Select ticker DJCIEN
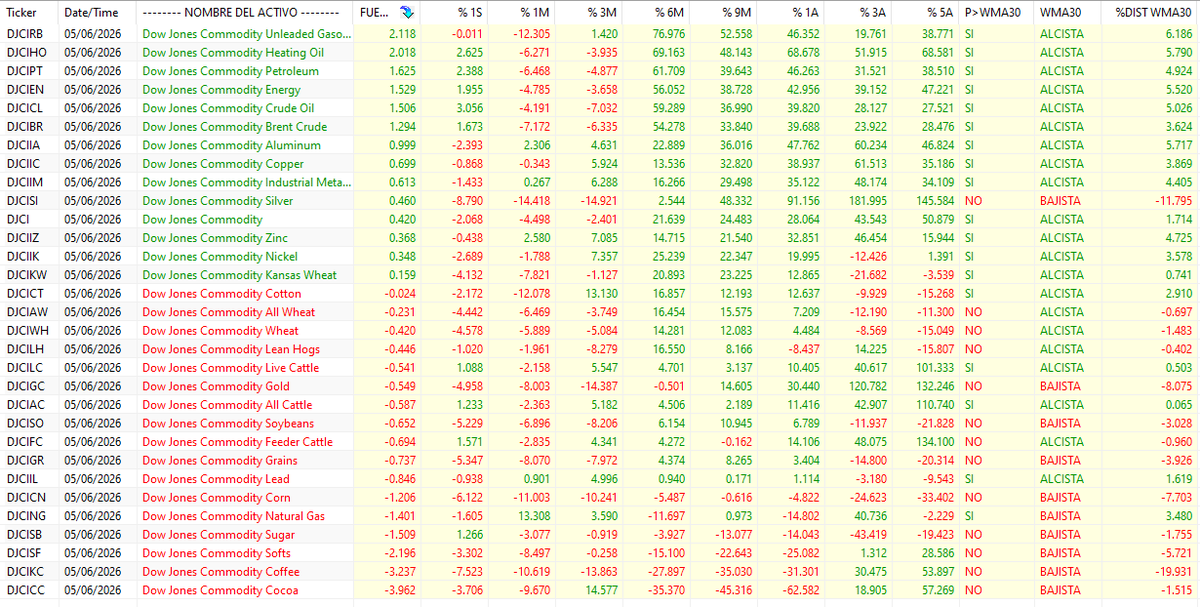The width and height of the screenshot is (1200, 607). (23, 89)
